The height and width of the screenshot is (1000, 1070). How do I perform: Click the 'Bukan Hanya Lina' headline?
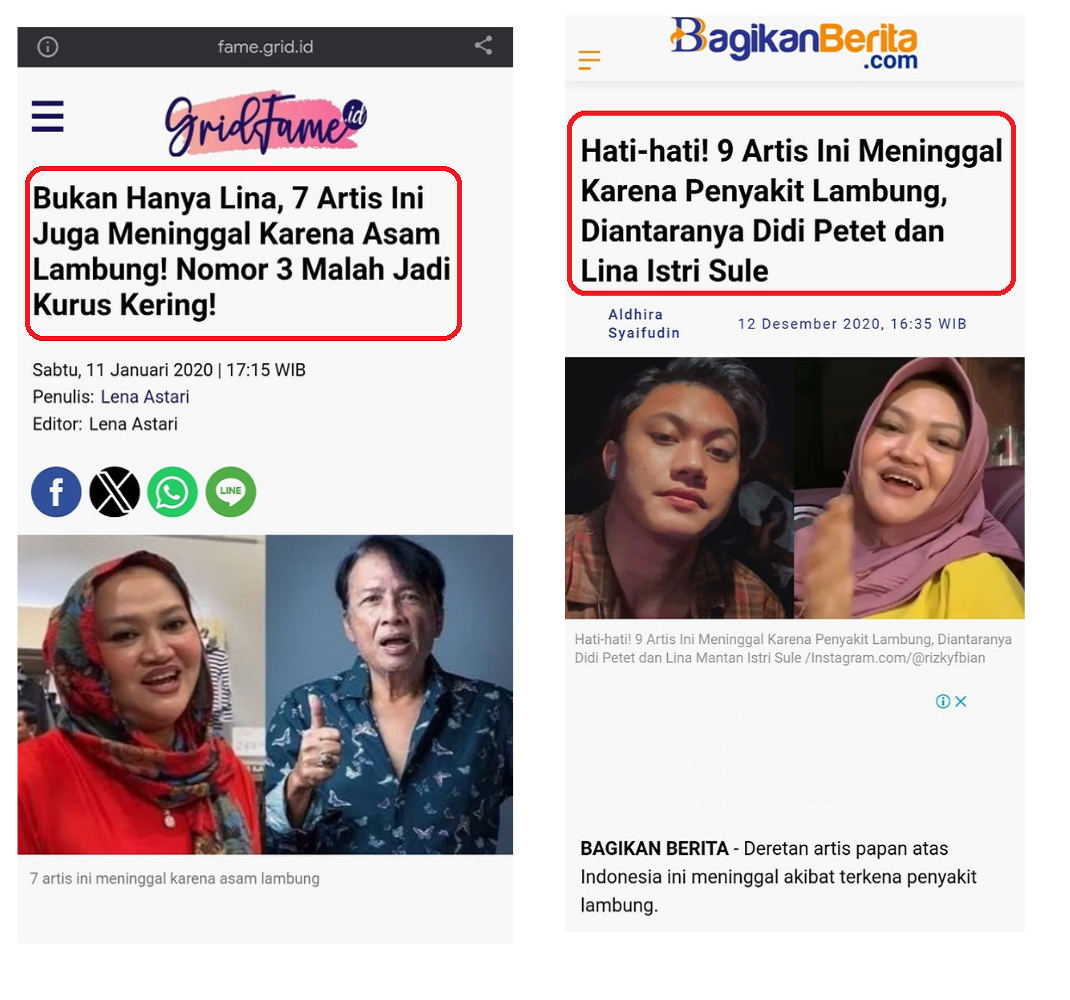tap(242, 251)
